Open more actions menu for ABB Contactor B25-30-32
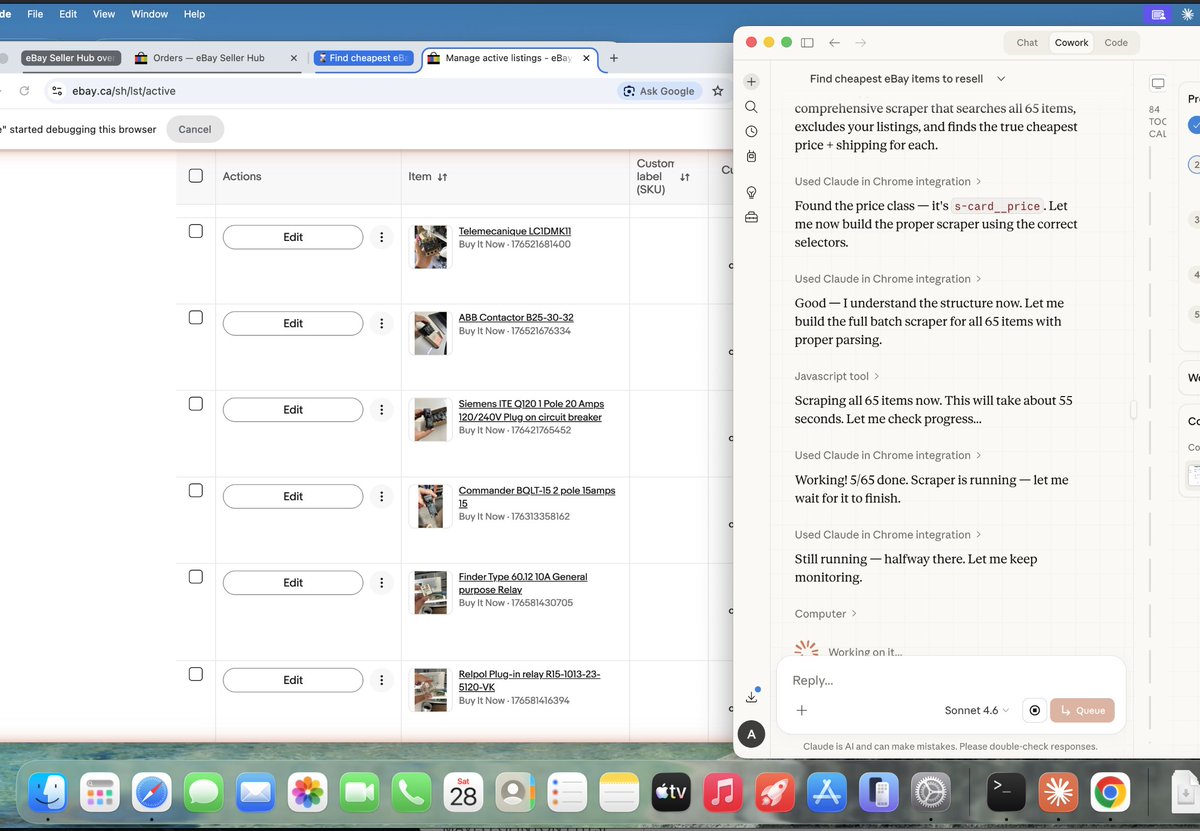Viewport: 1200px width, 831px height. (381, 323)
